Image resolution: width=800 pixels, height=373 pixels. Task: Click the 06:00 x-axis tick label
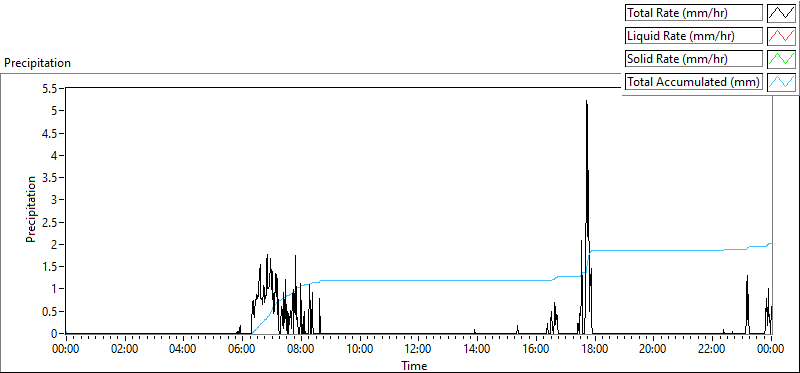tap(242, 350)
